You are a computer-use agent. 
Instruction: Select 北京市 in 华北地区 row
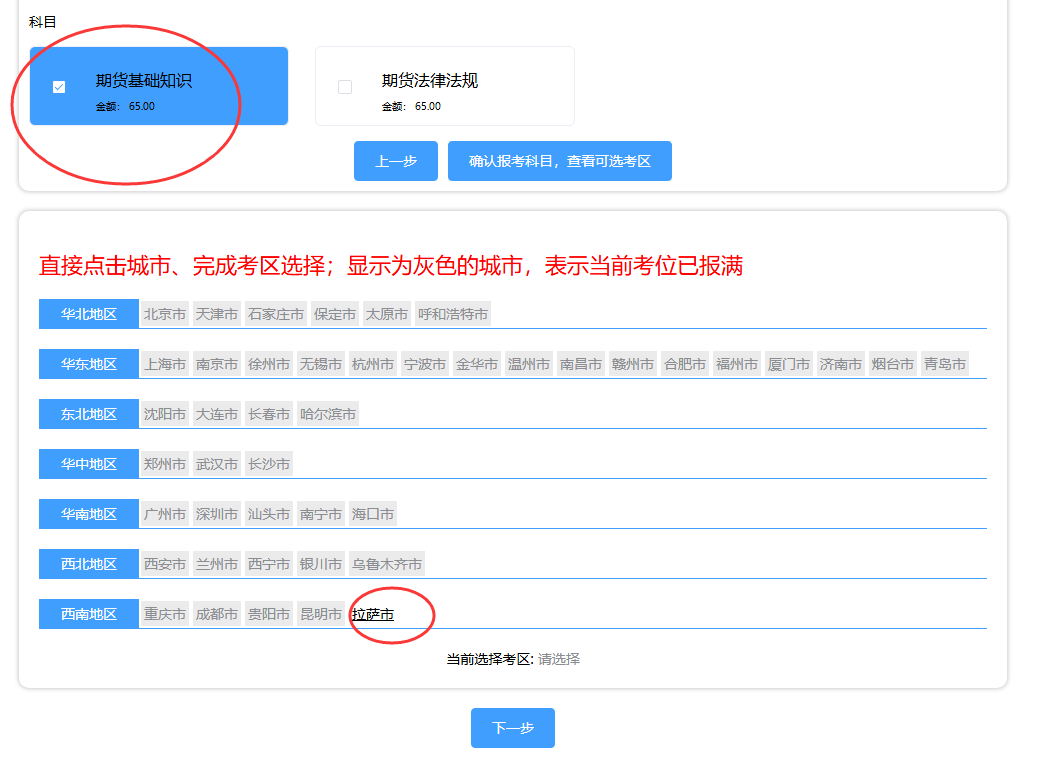coord(165,314)
